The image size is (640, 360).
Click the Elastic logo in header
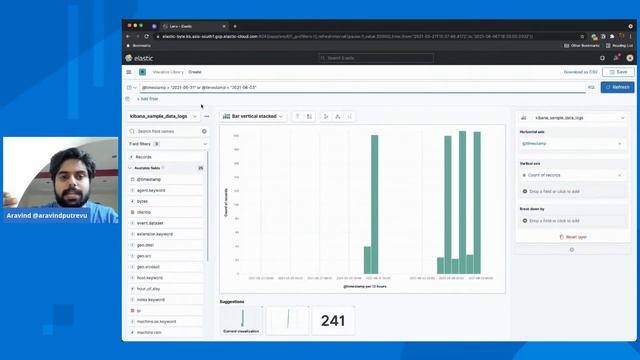pos(140,58)
